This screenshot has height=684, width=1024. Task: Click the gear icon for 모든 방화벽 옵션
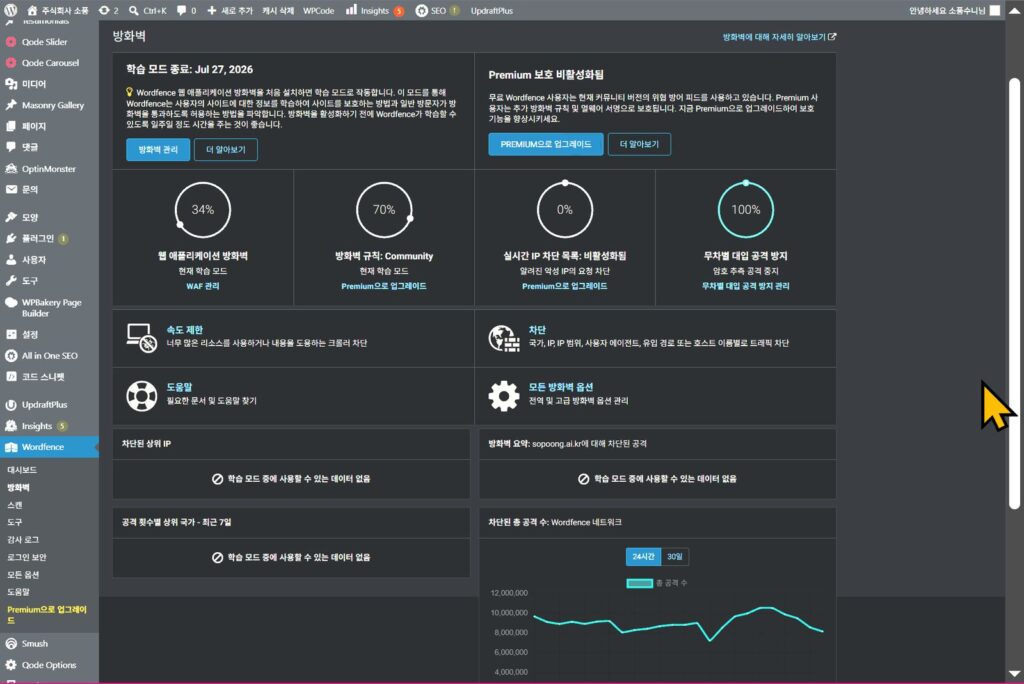[504, 396]
